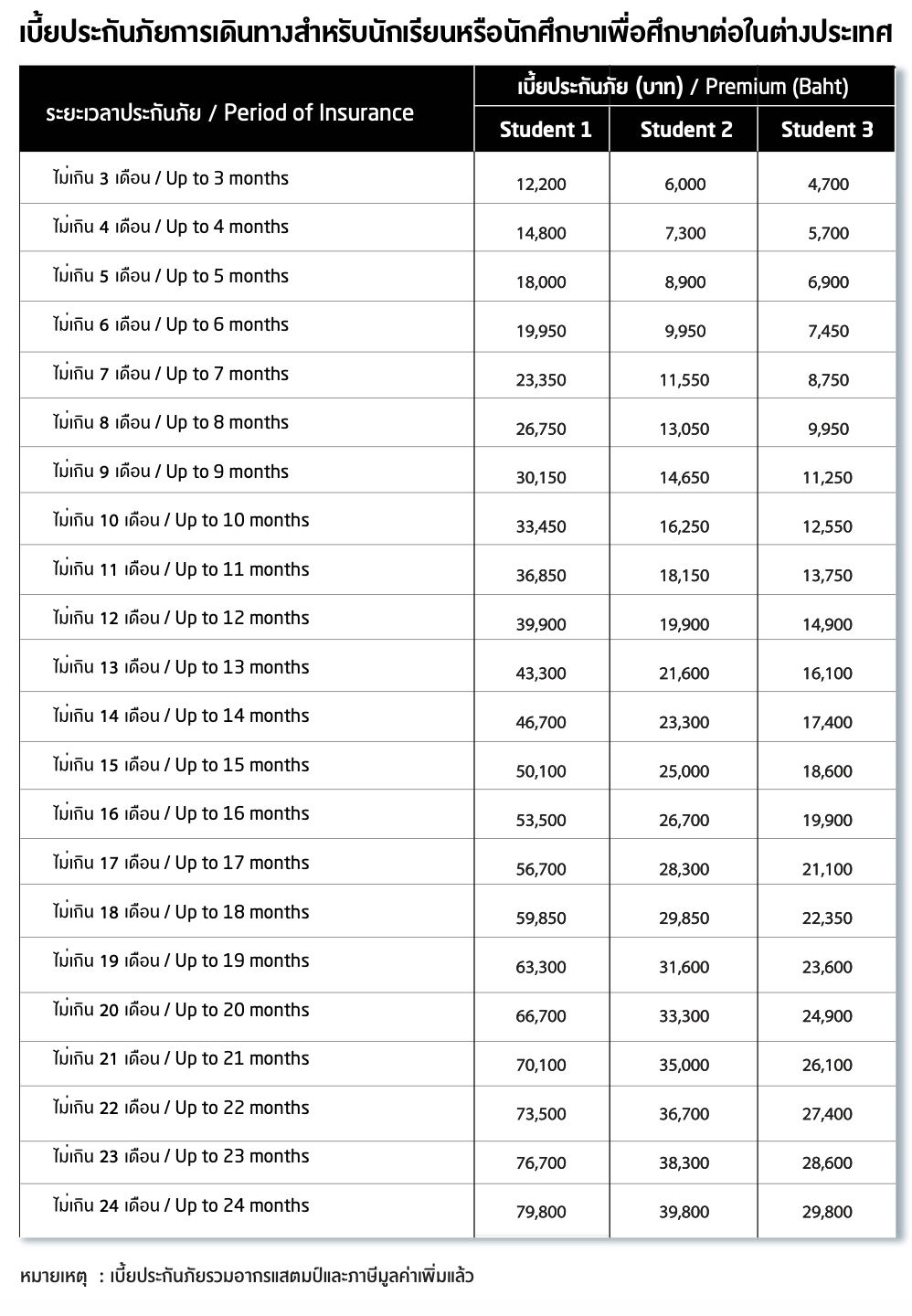Click the 12,200 premium for Student 1
The width and height of the screenshot is (912, 1316).
coord(541,185)
